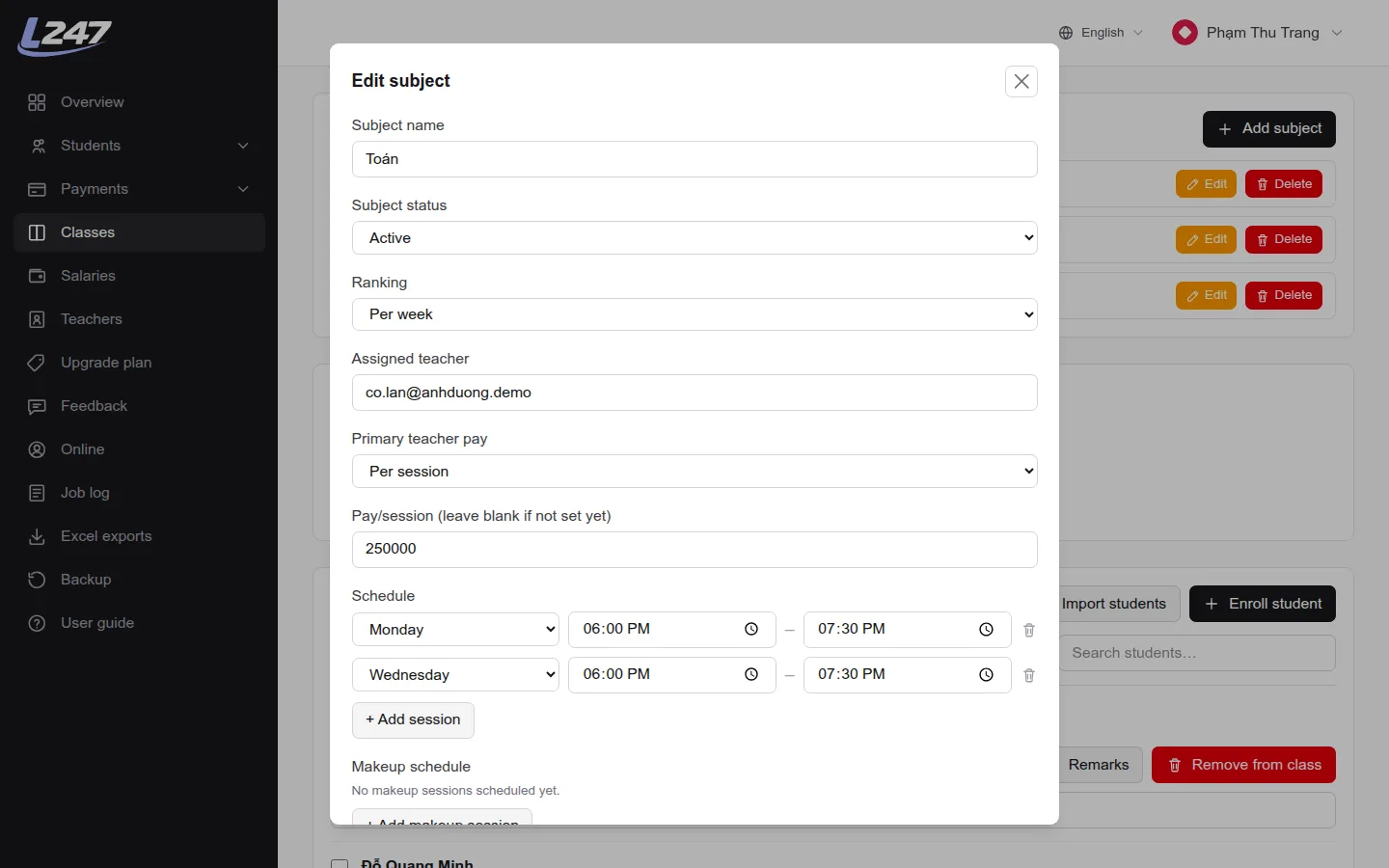Select Job log in sidebar
This screenshot has width=1389, height=868.
point(140,493)
